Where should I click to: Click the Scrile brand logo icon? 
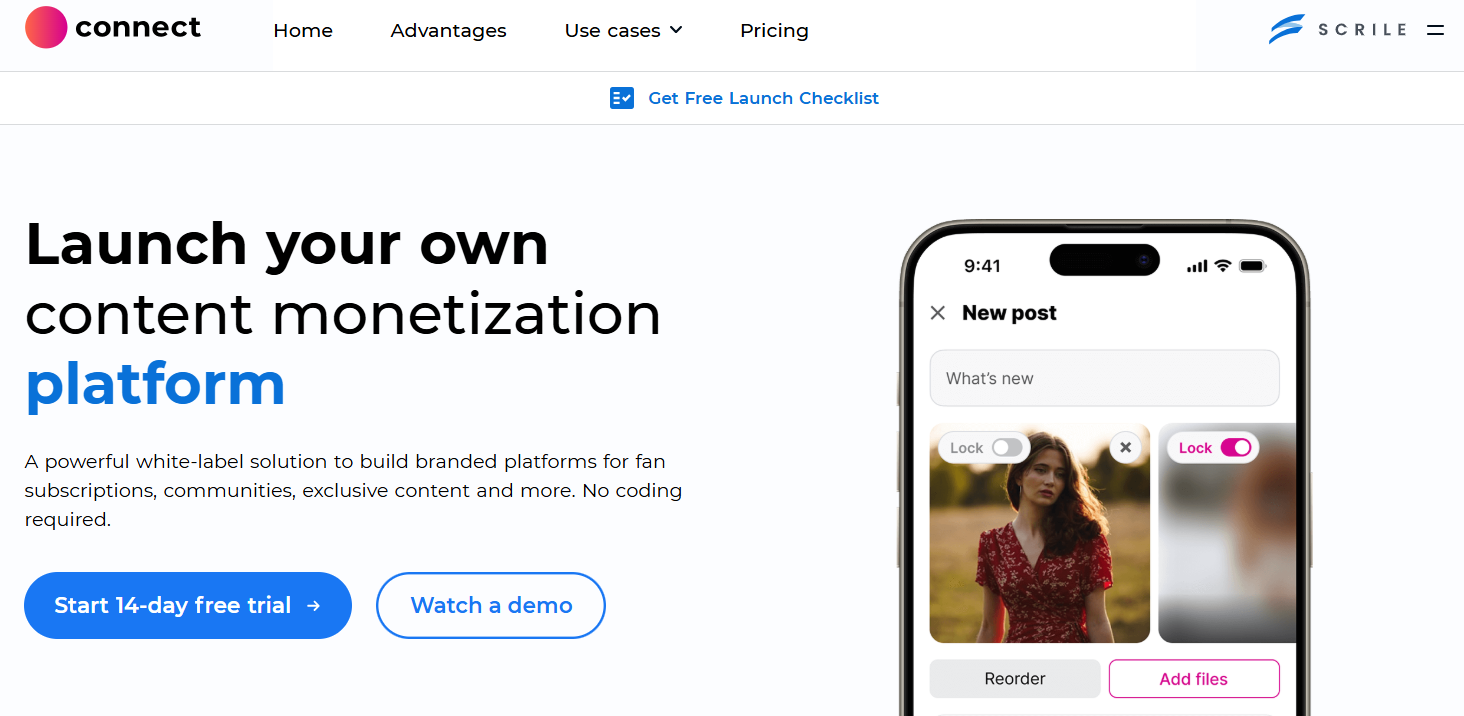coord(1286,30)
